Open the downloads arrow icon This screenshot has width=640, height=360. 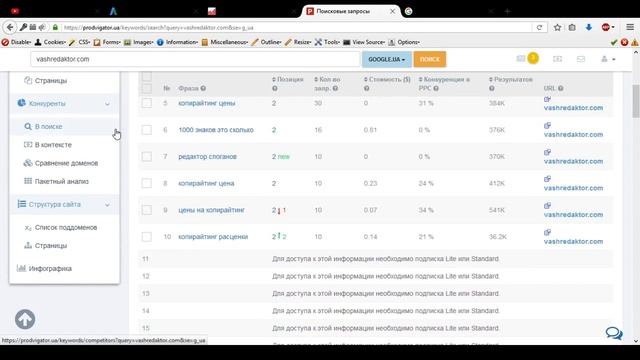tap(589, 27)
